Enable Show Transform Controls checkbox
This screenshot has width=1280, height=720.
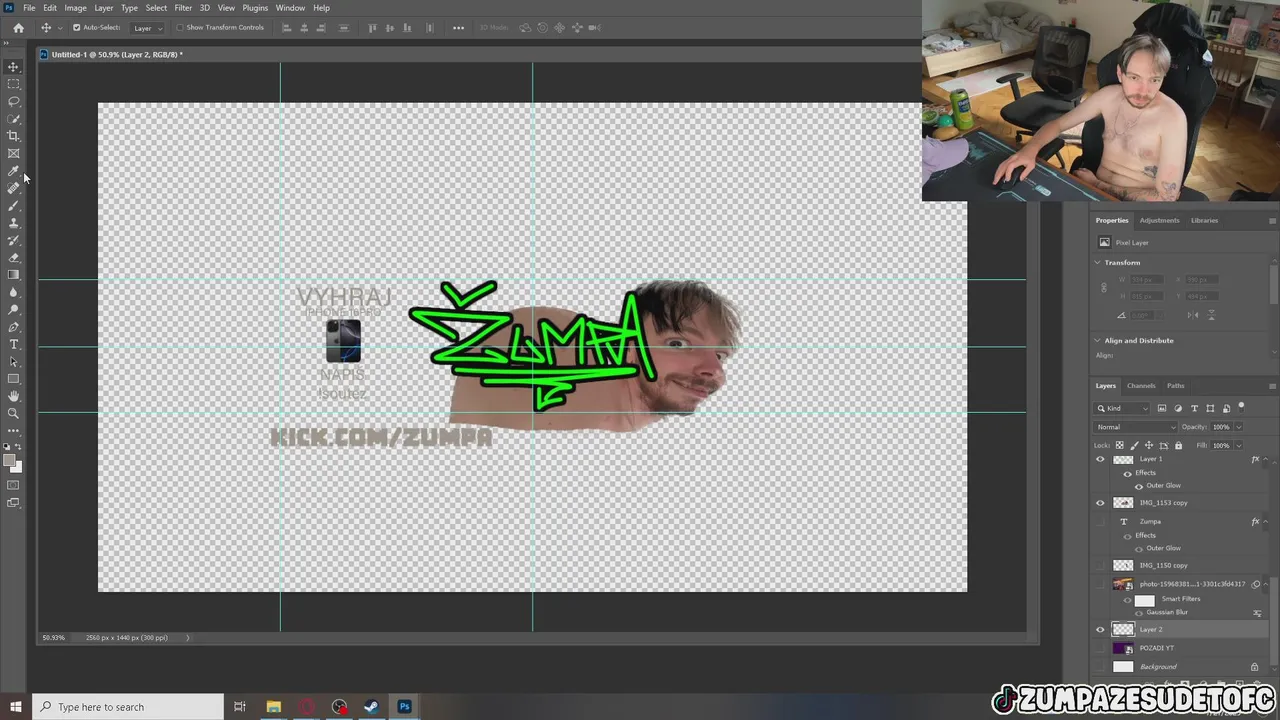pyautogui.click(x=180, y=28)
